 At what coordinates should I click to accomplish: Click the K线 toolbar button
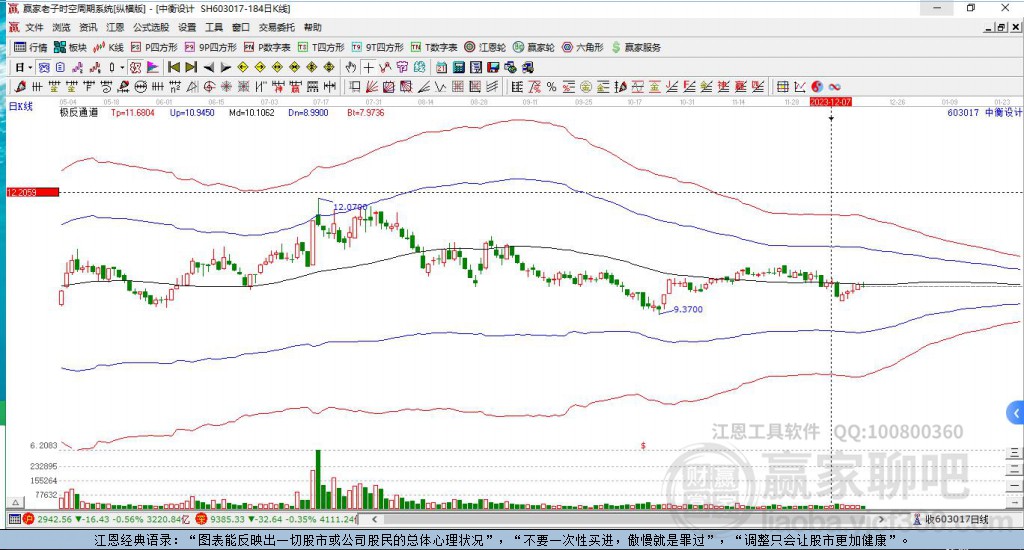[x=109, y=47]
